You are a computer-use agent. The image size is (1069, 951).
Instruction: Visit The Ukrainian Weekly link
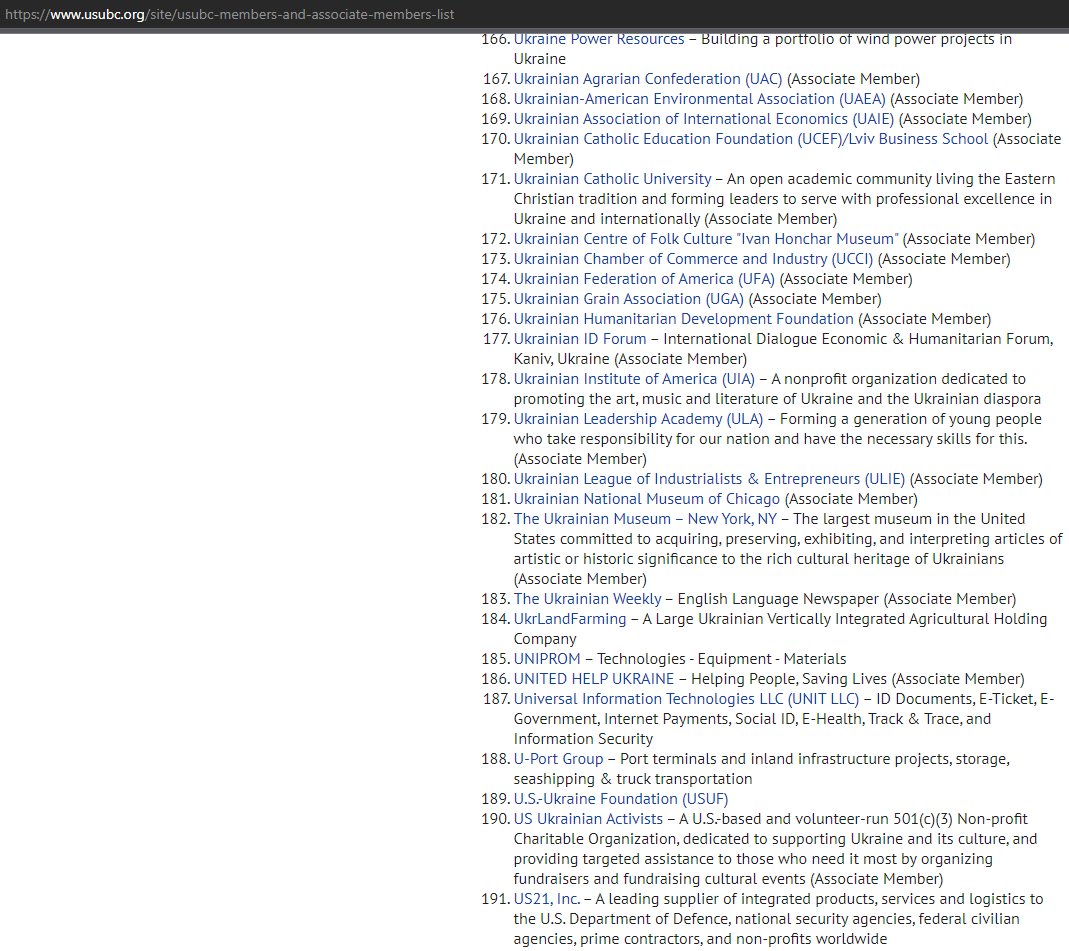click(x=587, y=599)
